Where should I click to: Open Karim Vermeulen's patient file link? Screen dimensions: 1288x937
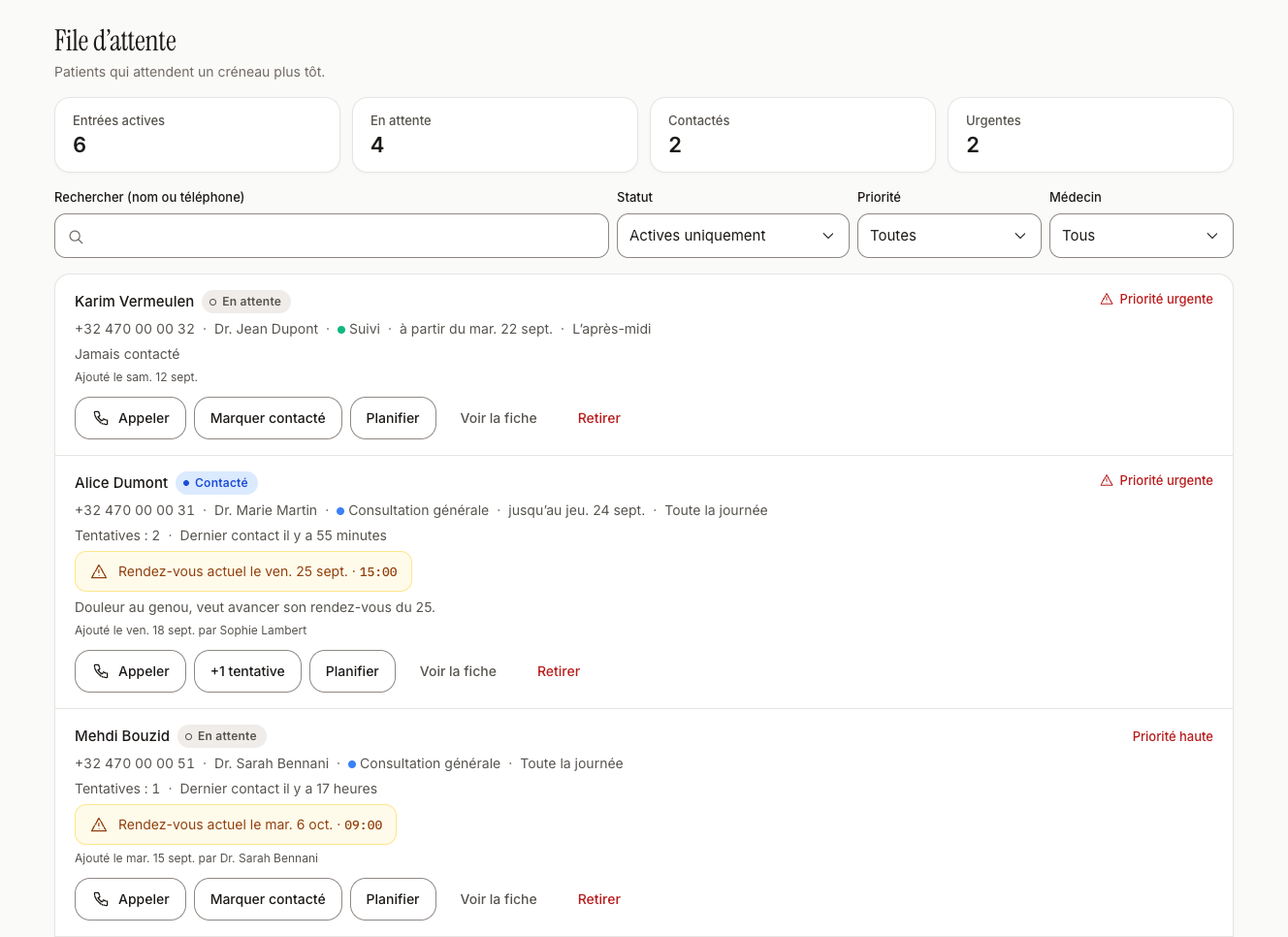coord(499,418)
